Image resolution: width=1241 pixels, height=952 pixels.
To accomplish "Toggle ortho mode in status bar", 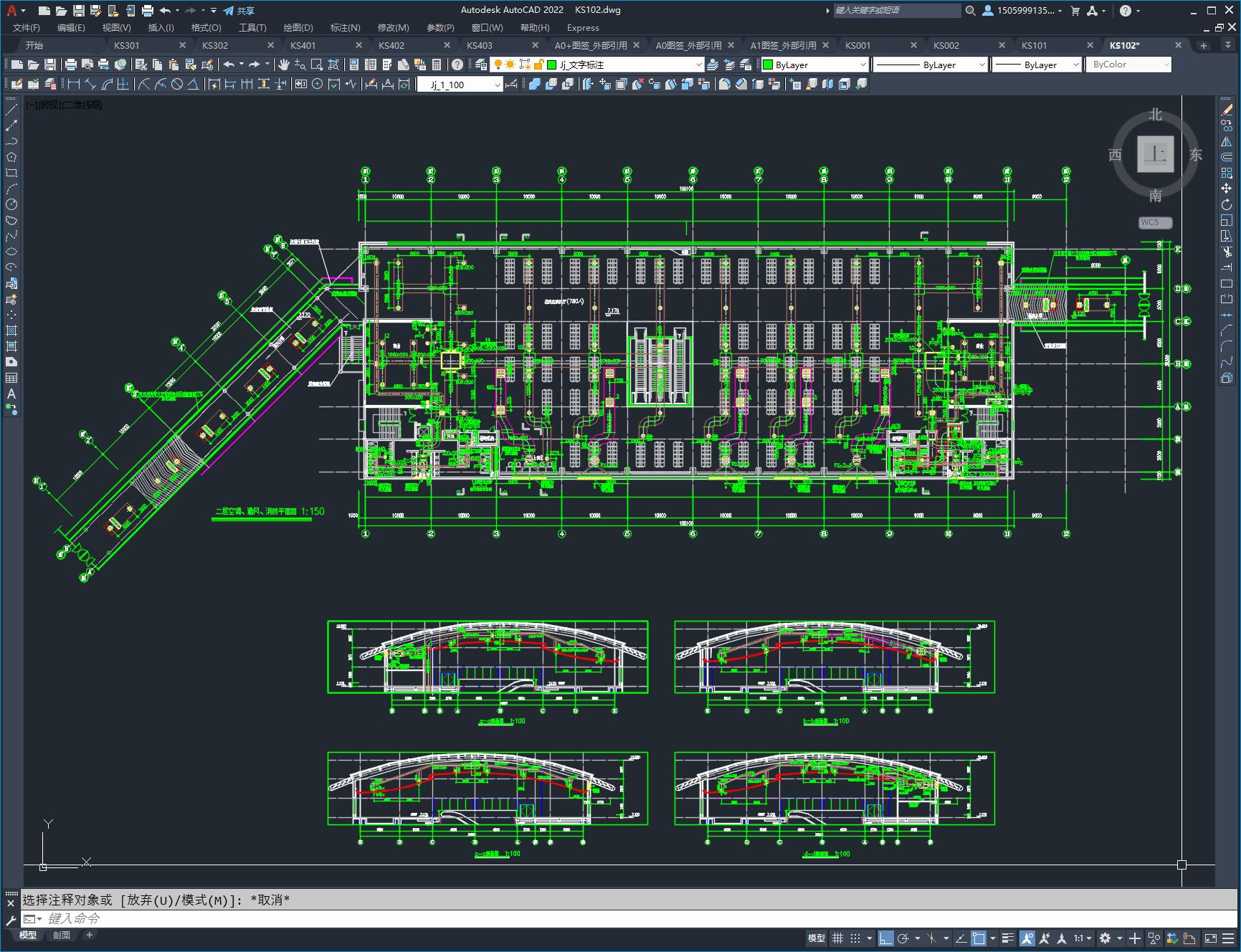I will coord(886,938).
